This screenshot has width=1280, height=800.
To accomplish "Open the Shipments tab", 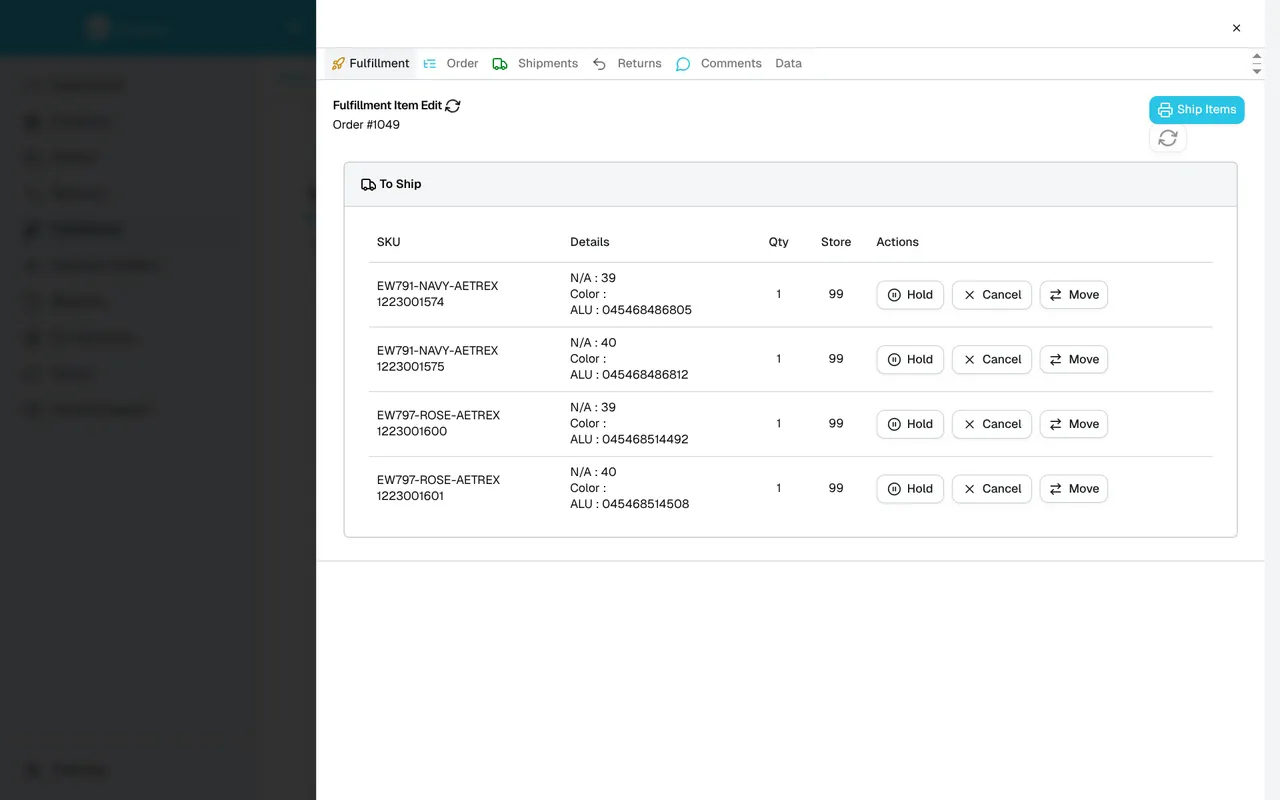I will click(x=535, y=63).
